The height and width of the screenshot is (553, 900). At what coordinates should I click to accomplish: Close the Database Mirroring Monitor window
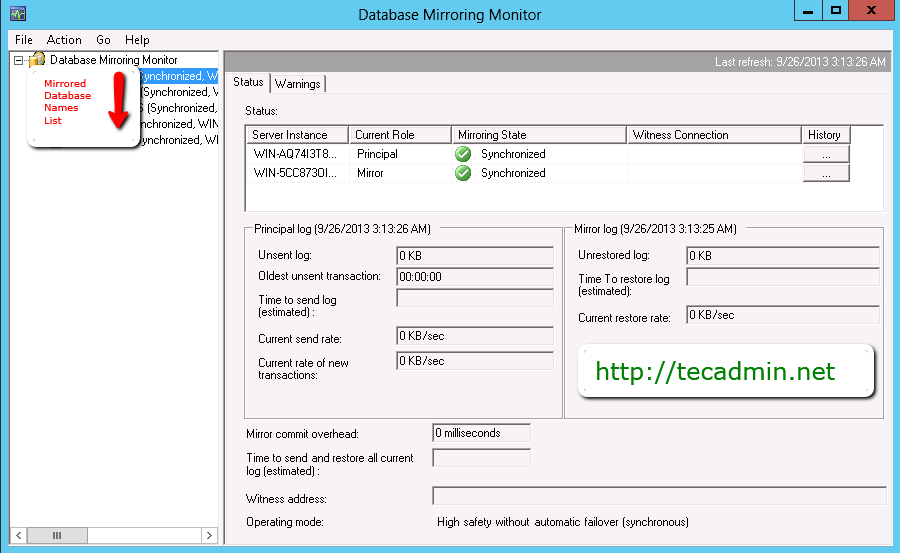(x=871, y=11)
